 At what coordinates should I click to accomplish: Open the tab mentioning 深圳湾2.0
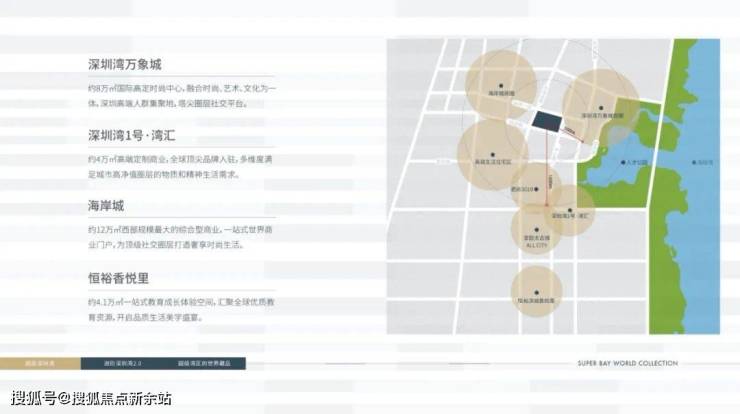click(x=123, y=363)
